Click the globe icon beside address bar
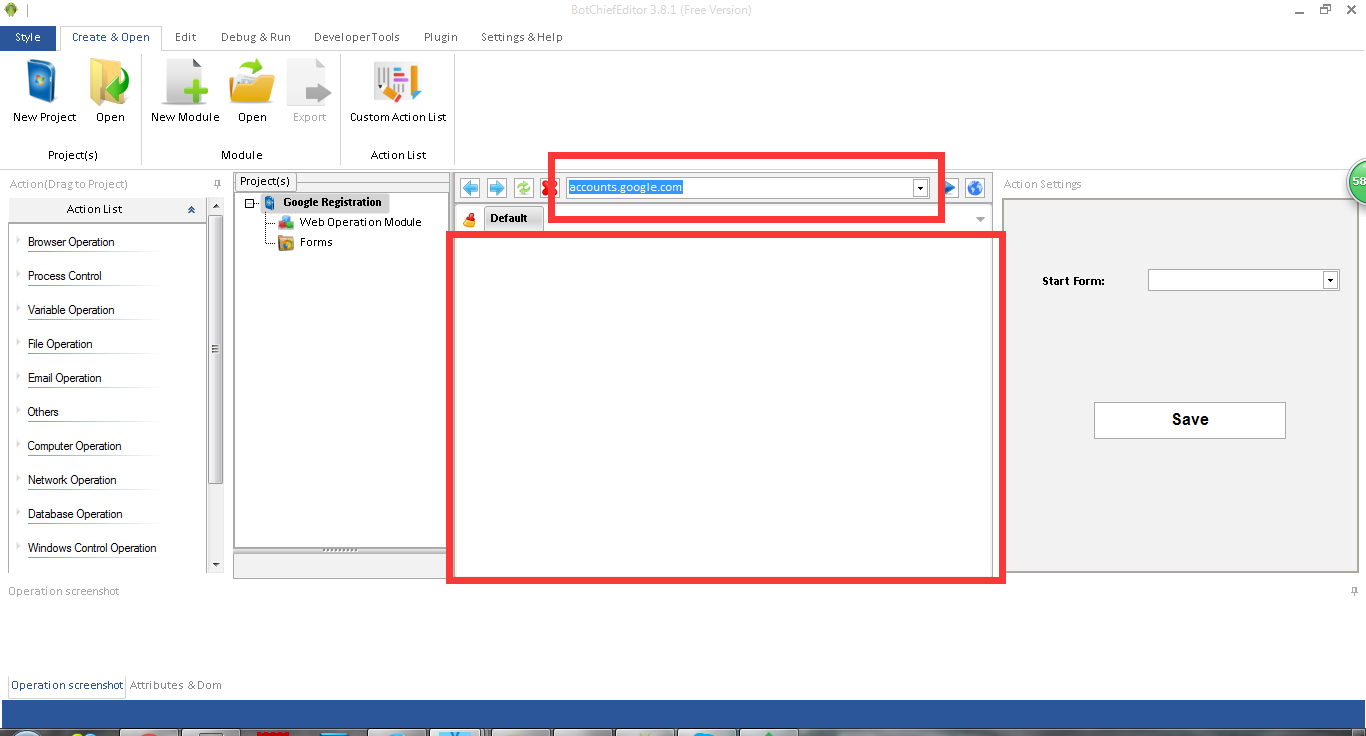The height and width of the screenshot is (736, 1366). 975,188
